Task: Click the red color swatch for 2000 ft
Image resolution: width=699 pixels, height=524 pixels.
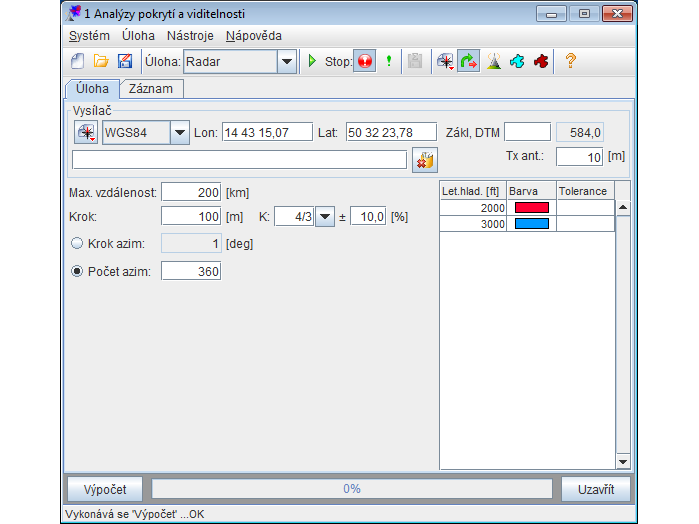Action: point(531,207)
